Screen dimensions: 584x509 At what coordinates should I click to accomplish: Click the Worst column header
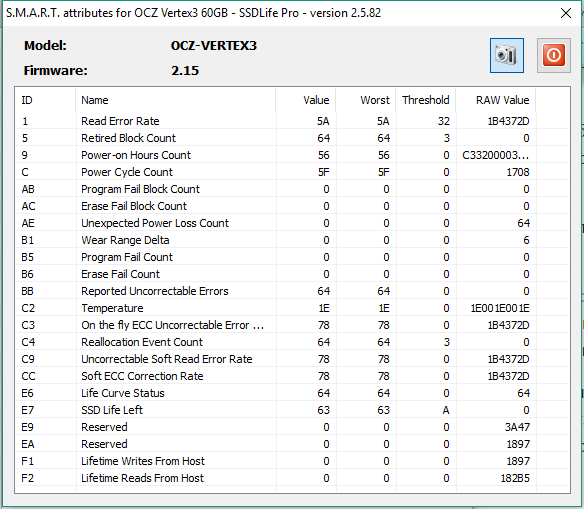[x=366, y=100]
